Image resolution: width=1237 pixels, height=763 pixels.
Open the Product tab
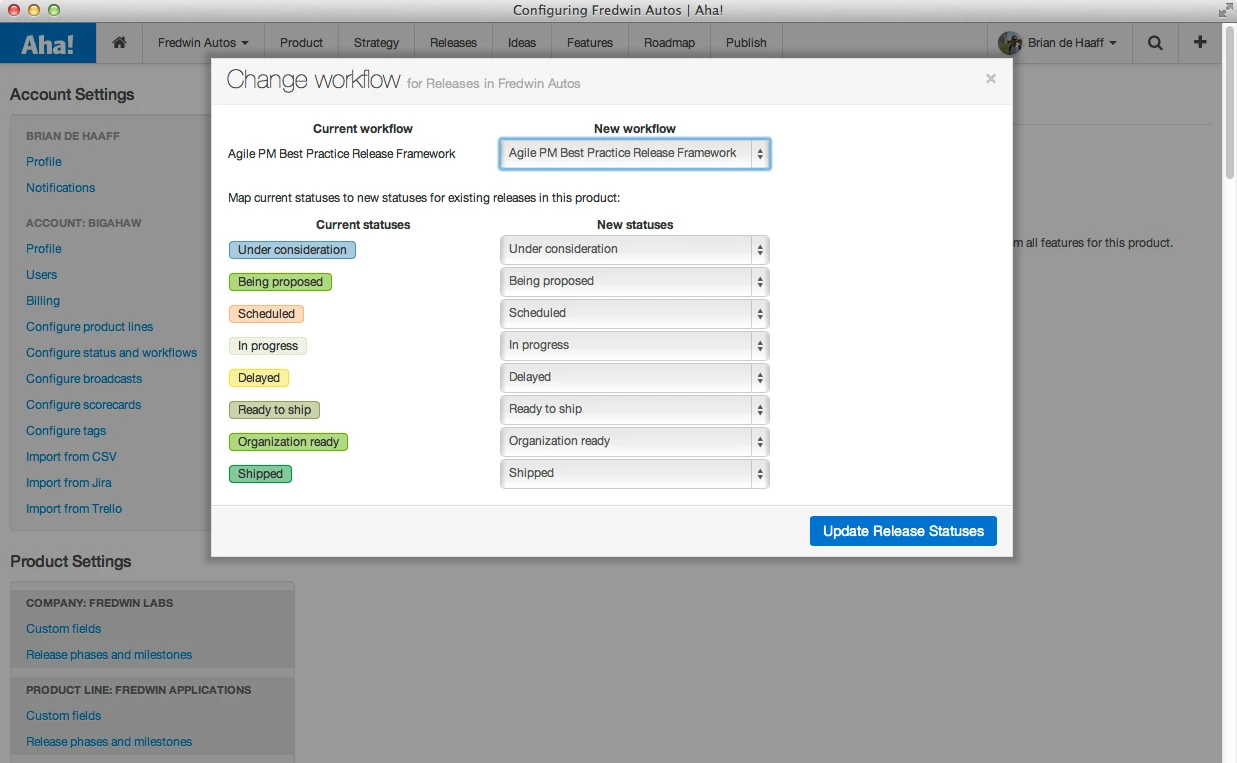301,43
